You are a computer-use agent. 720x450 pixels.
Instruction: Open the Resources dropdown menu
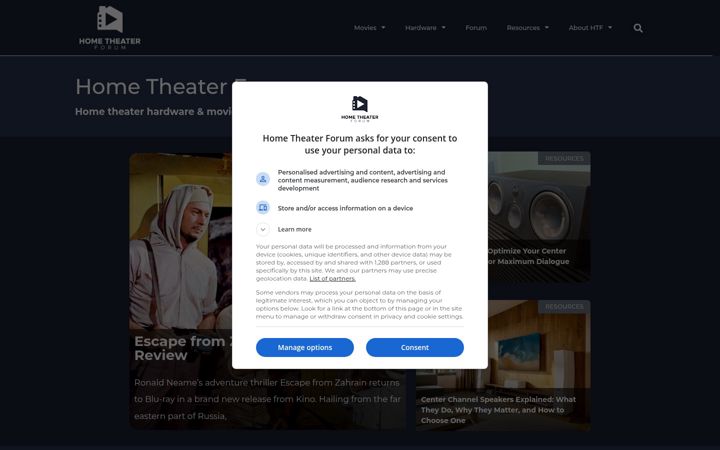tap(528, 28)
